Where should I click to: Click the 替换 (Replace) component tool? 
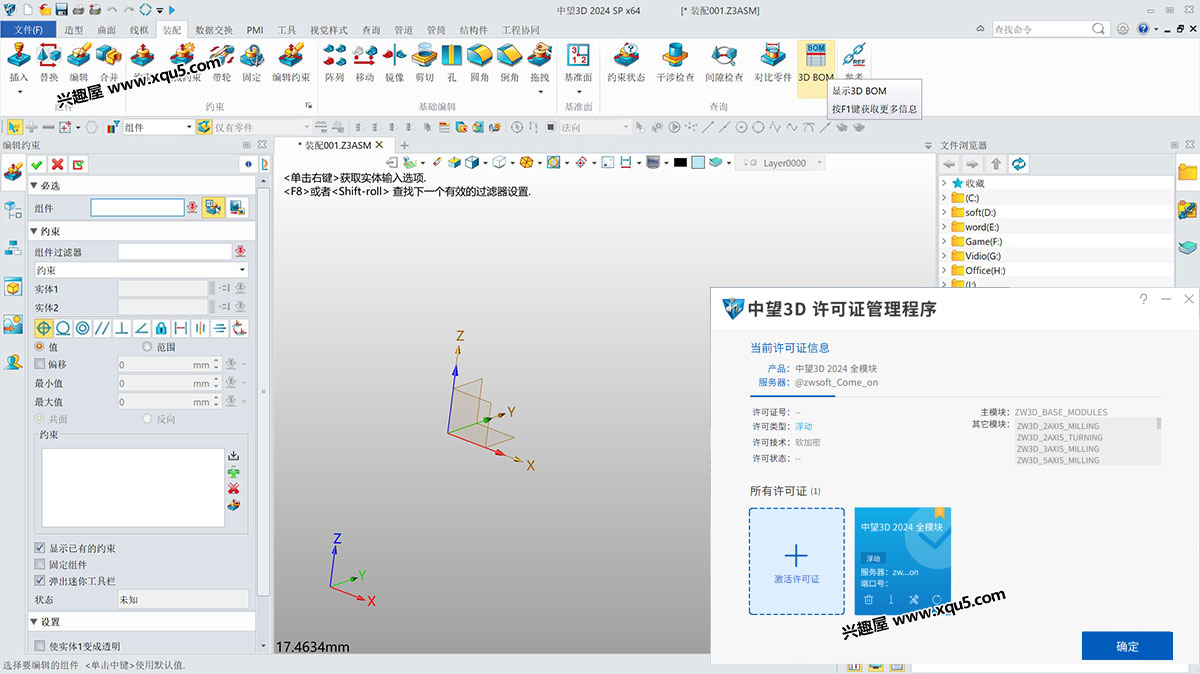tap(49, 55)
